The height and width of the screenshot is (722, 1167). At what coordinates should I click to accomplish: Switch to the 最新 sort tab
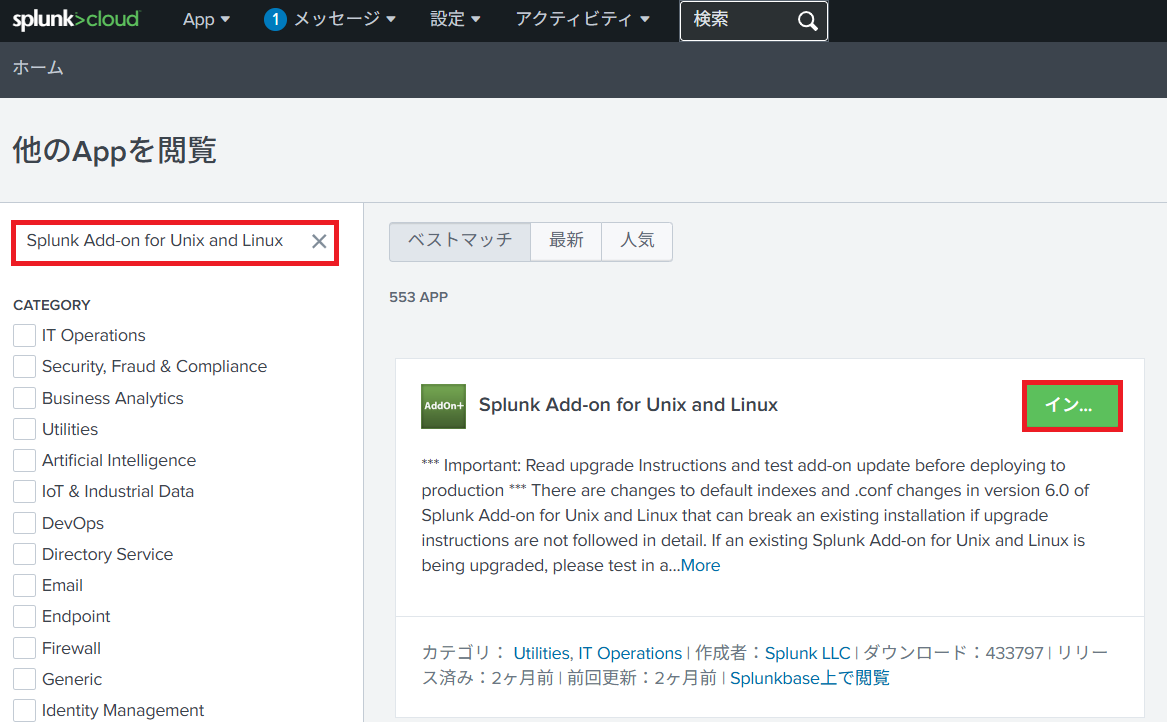tap(566, 241)
